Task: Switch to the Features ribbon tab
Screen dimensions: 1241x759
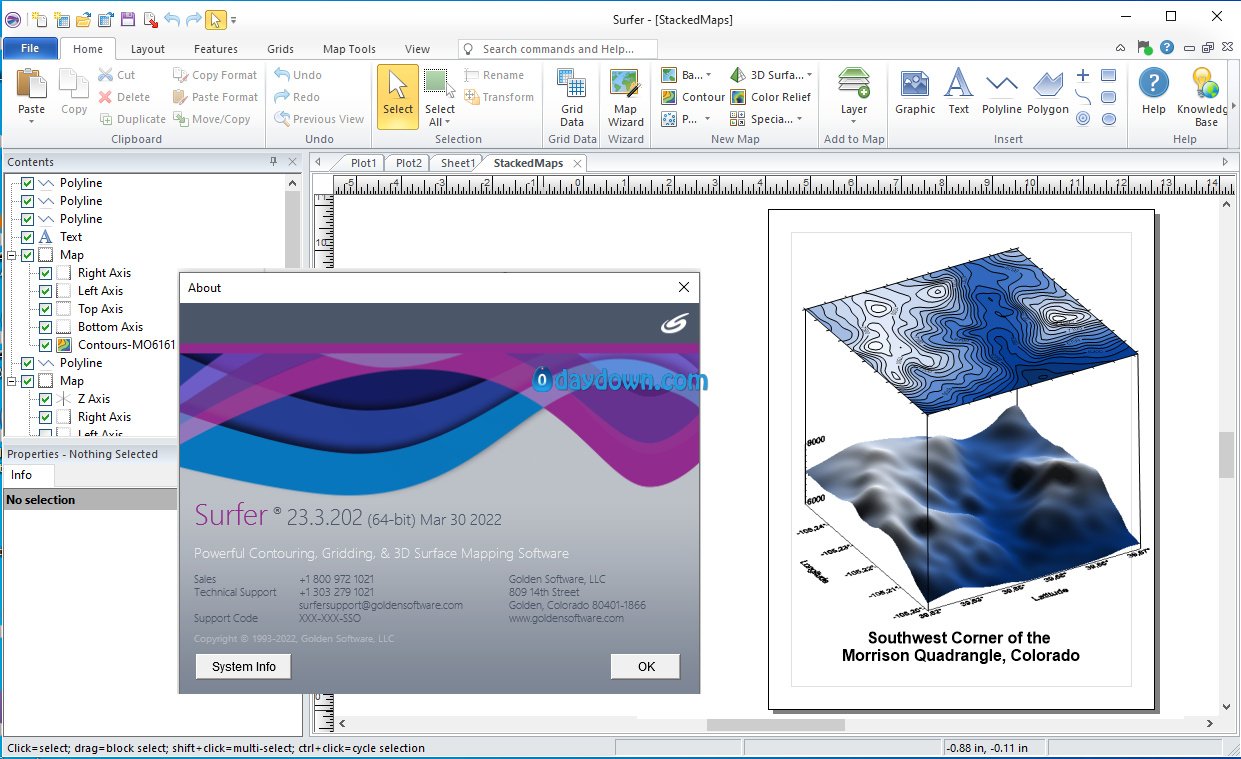Action: [x=216, y=49]
